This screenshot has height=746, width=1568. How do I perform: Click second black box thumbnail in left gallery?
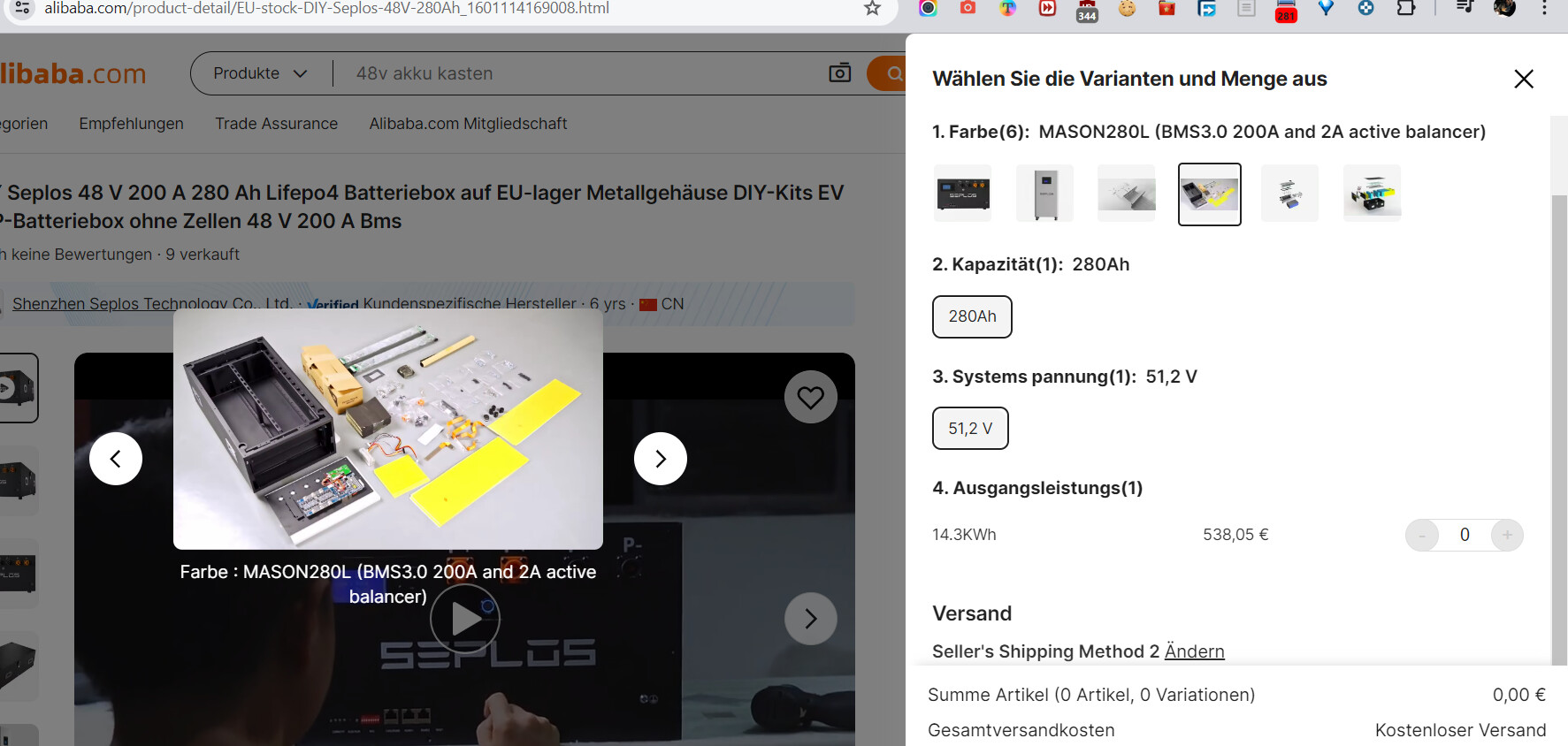click(18, 481)
